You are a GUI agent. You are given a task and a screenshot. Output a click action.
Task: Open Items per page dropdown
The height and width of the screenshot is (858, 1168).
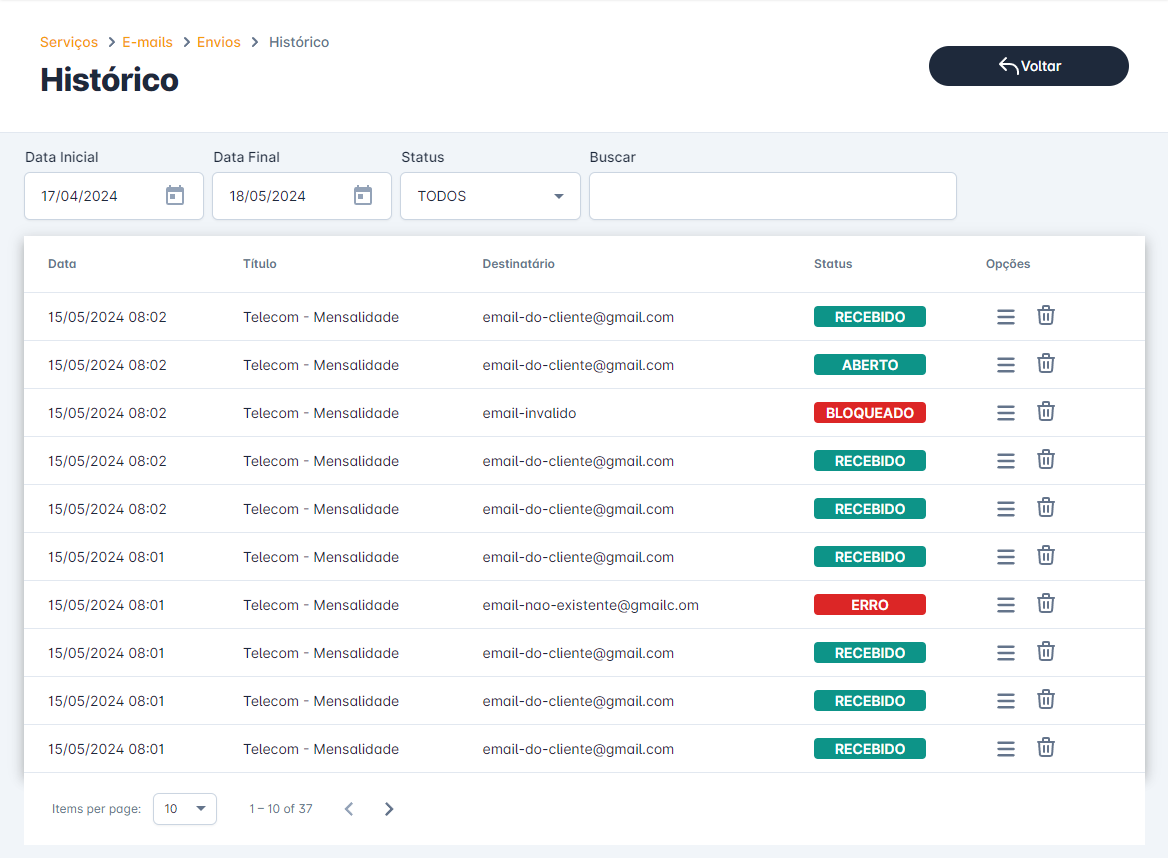click(185, 809)
